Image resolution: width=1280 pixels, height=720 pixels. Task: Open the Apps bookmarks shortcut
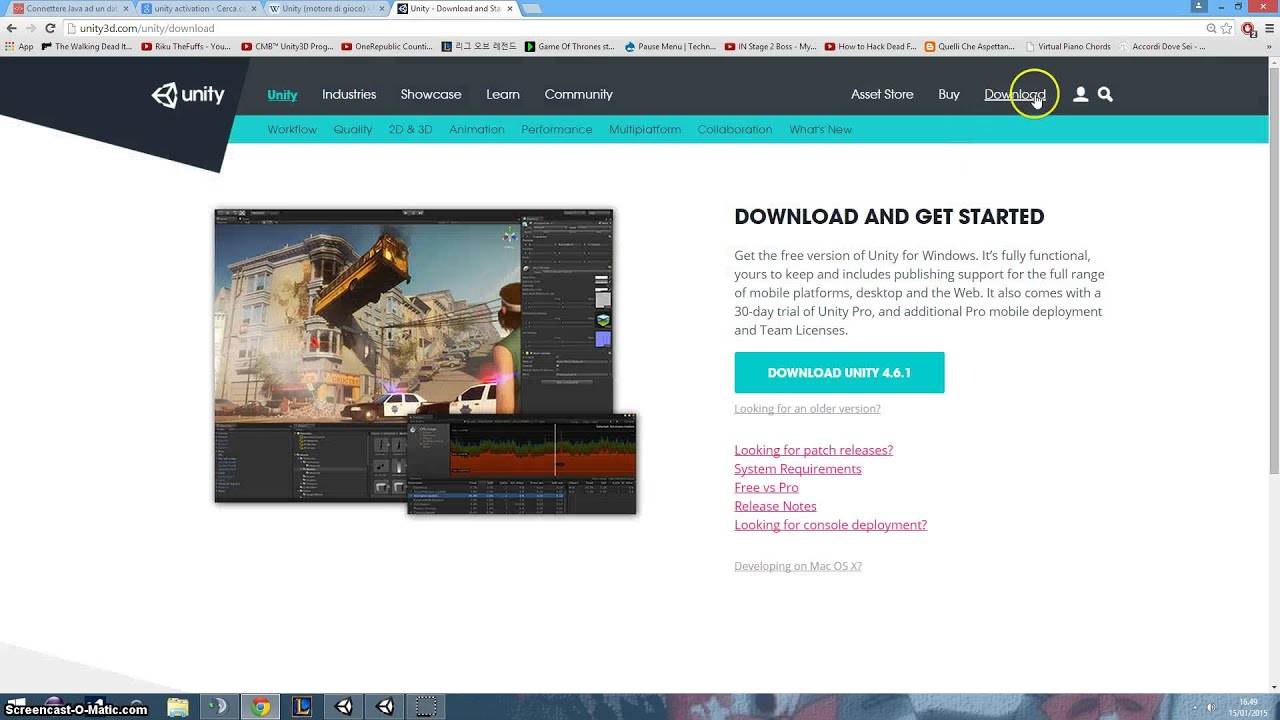point(19,46)
